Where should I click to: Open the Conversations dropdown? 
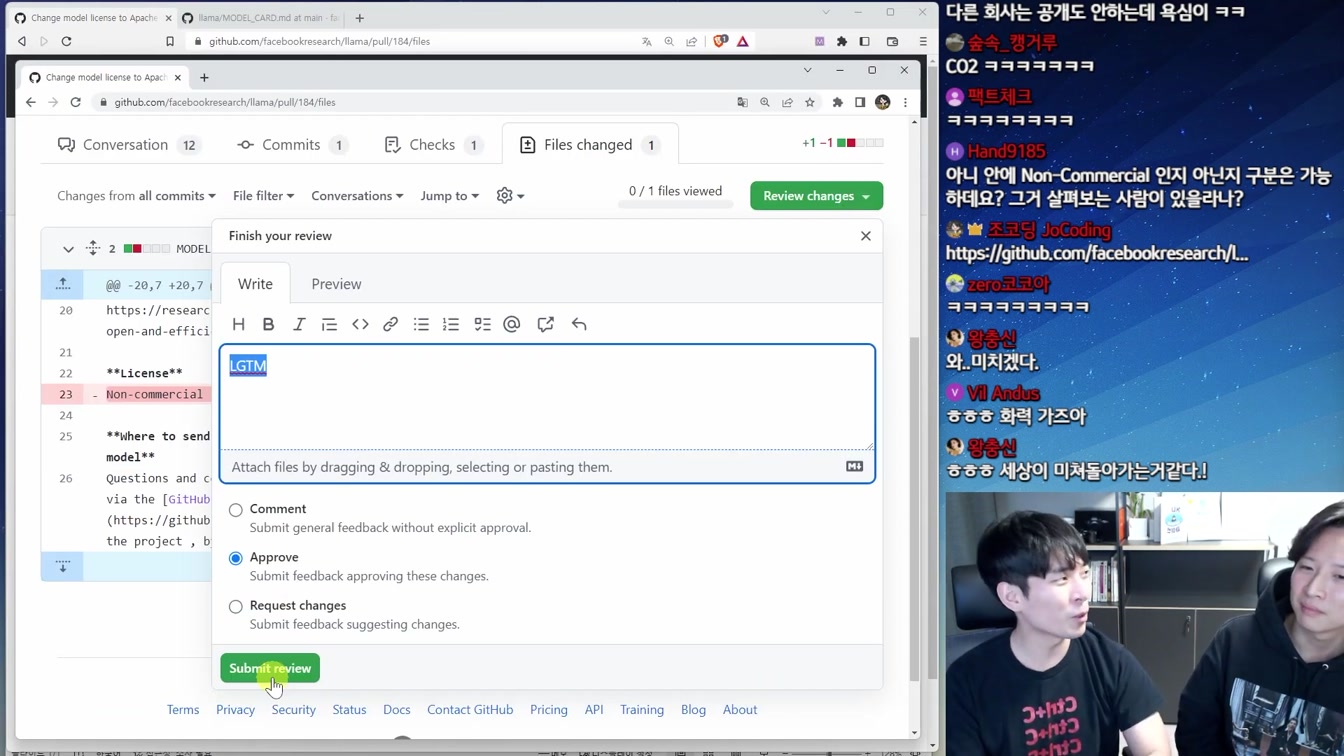click(x=357, y=196)
